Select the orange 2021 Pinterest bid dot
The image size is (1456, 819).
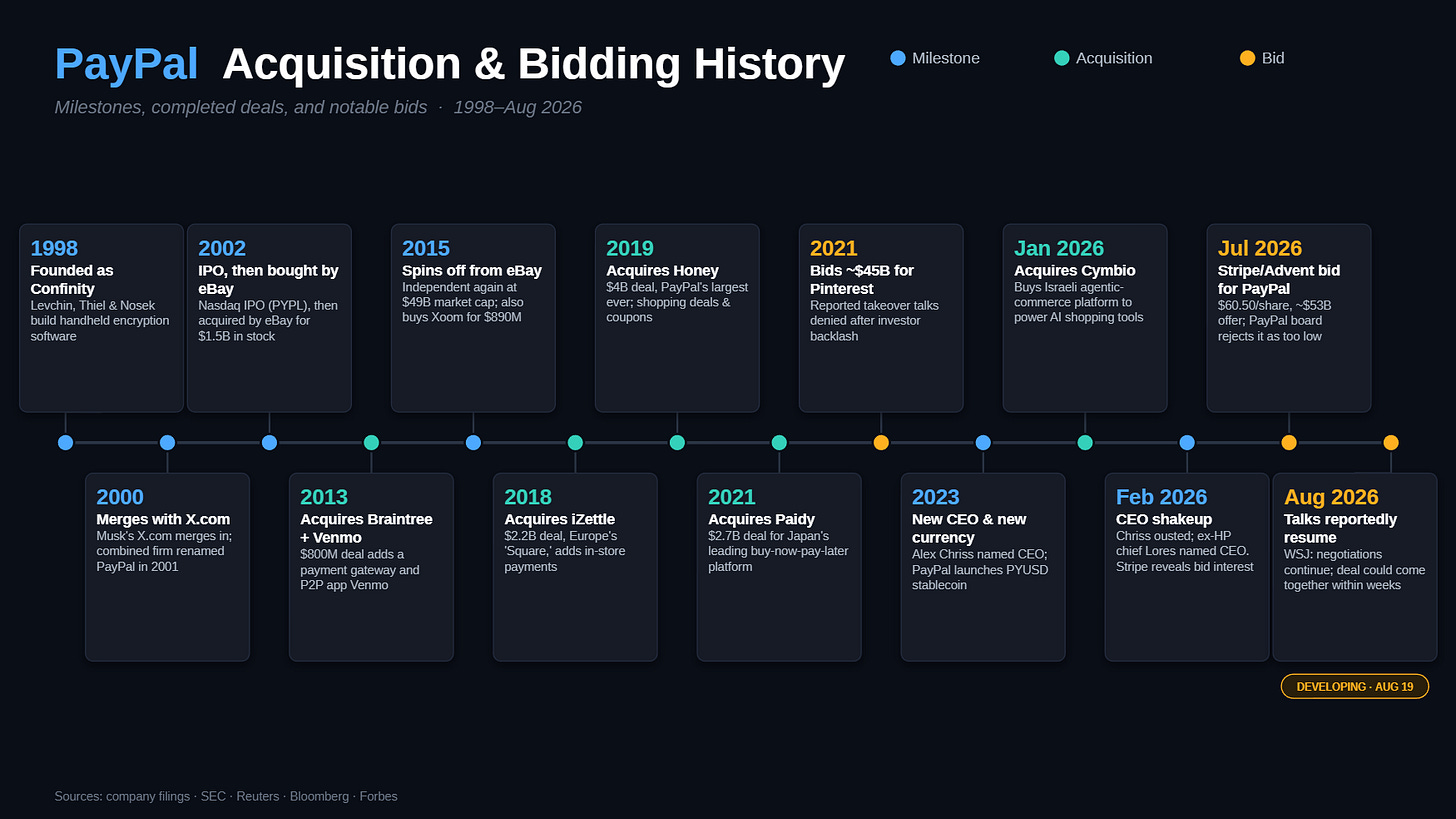click(x=881, y=442)
